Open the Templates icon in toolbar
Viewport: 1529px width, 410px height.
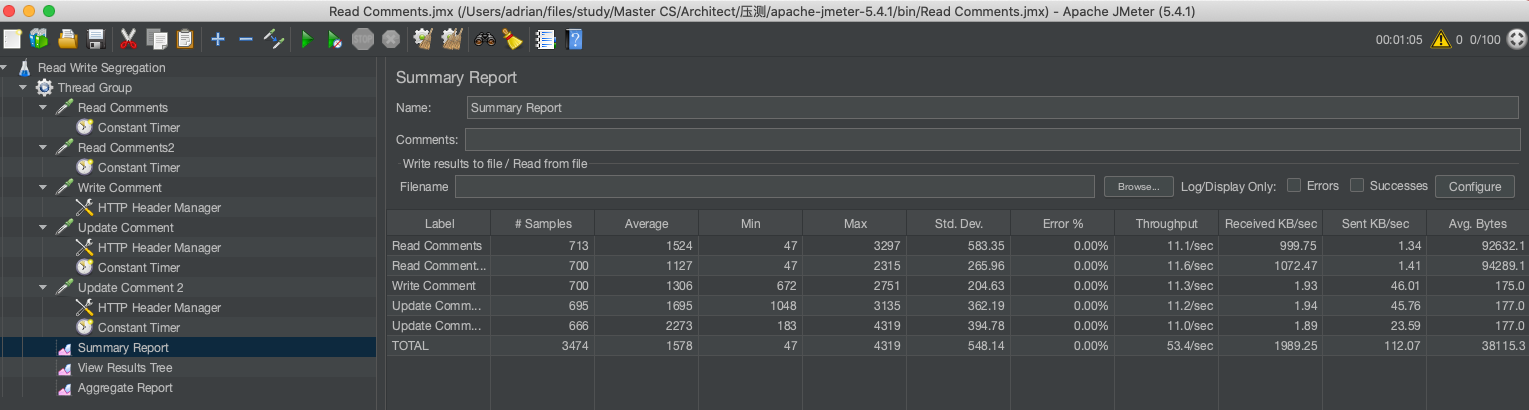[x=39, y=40]
